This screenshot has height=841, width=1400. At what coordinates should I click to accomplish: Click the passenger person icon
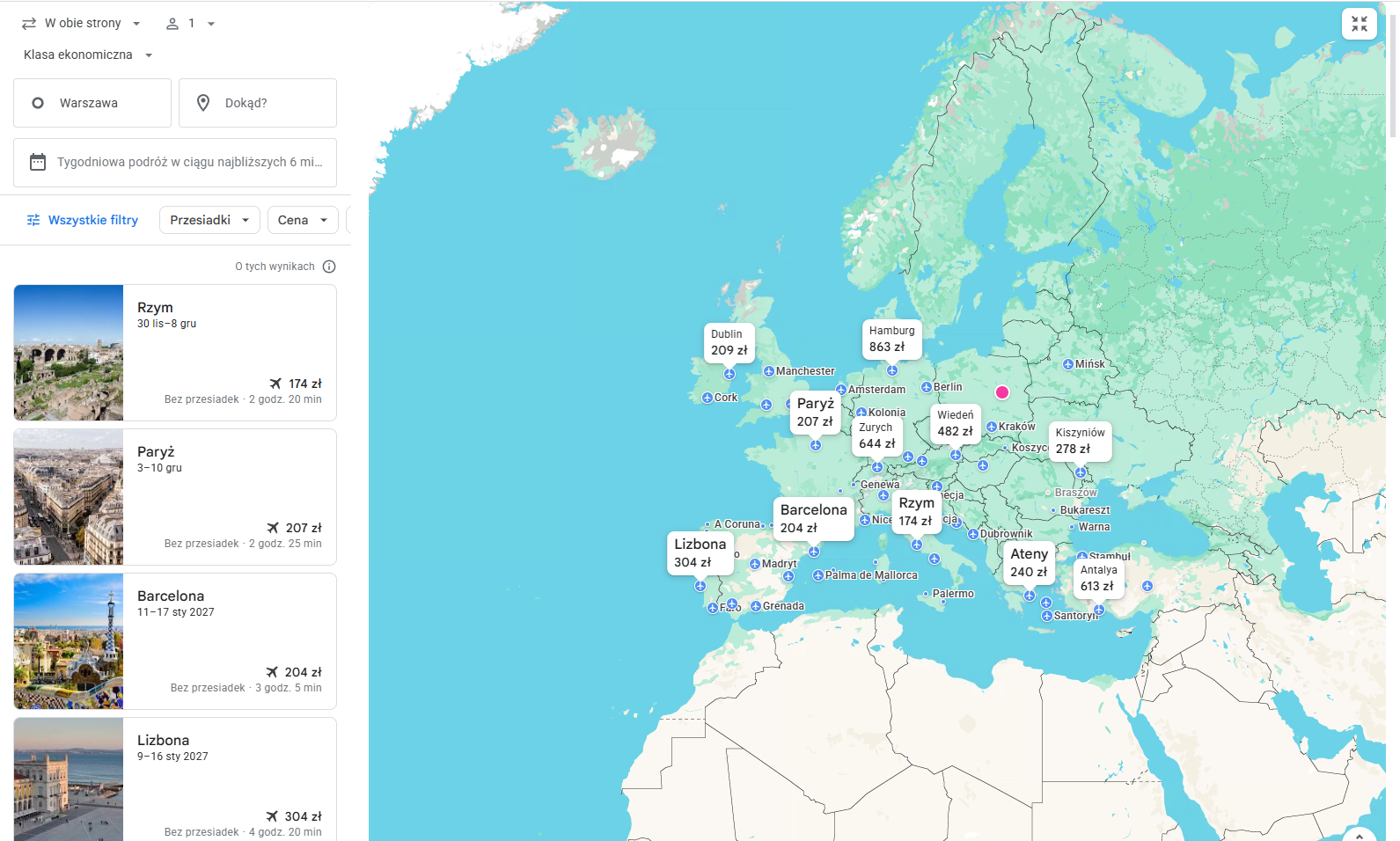coord(172,24)
